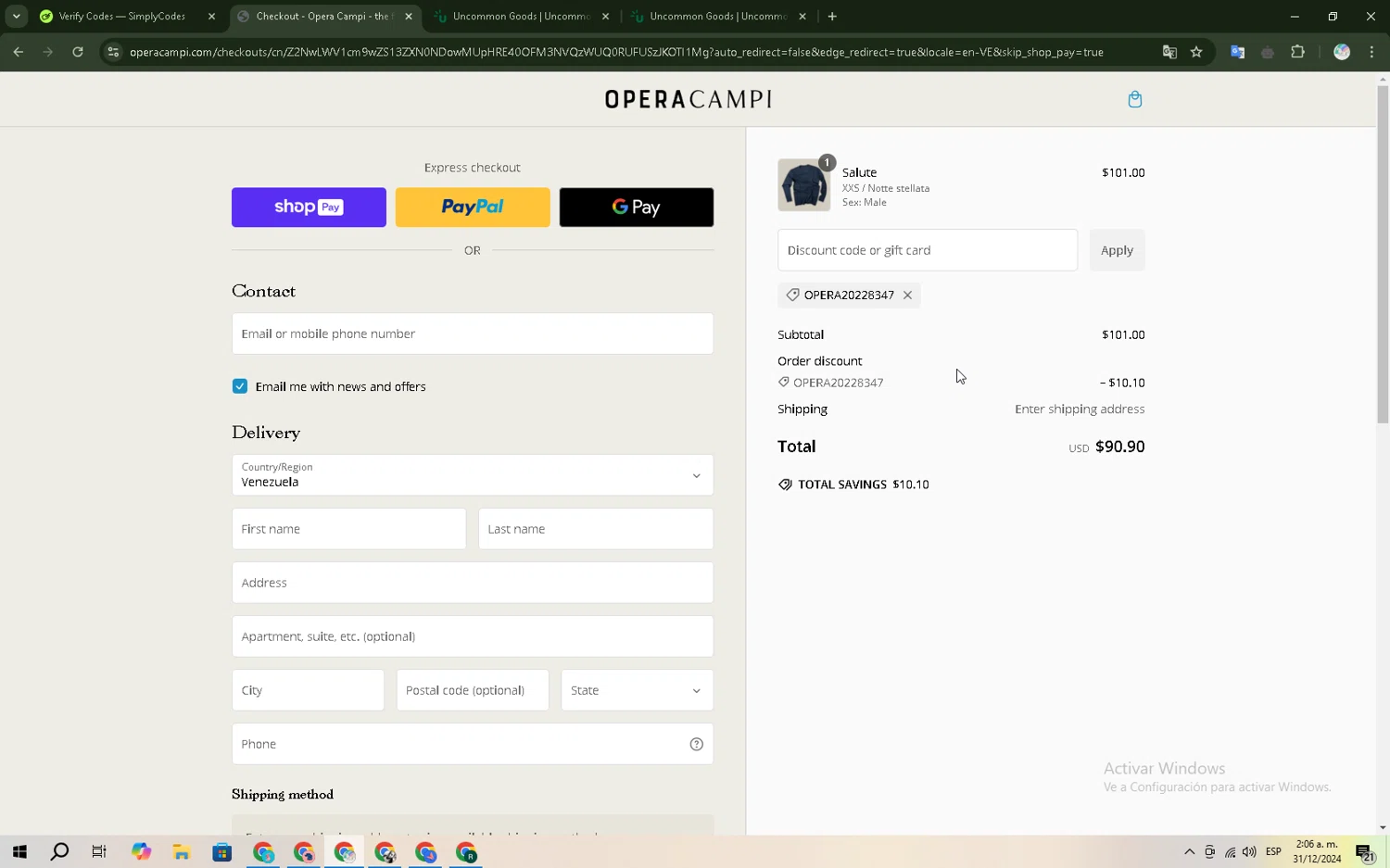Focus the Discount code or gift card field
Viewport: 1390px width, 868px height.
(928, 250)
